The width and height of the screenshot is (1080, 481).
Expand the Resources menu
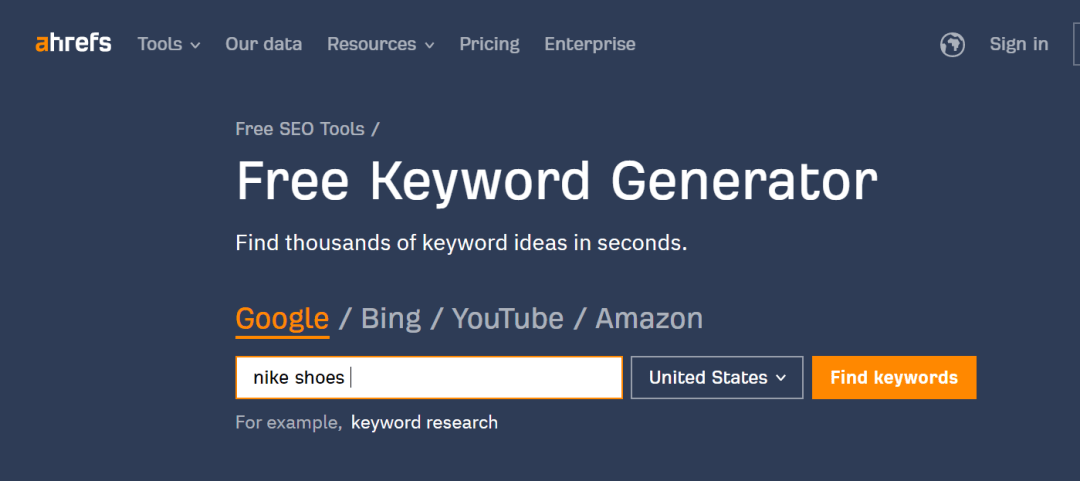click(x=380, y=44)
